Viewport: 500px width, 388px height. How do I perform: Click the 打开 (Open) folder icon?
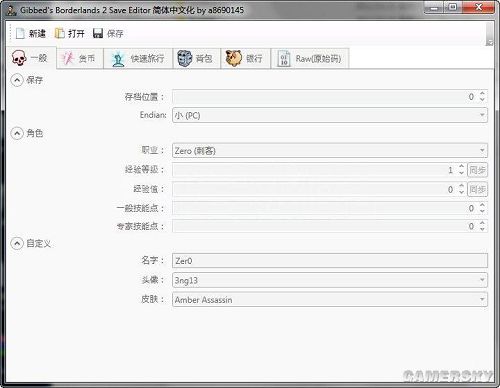coord(60,33)
